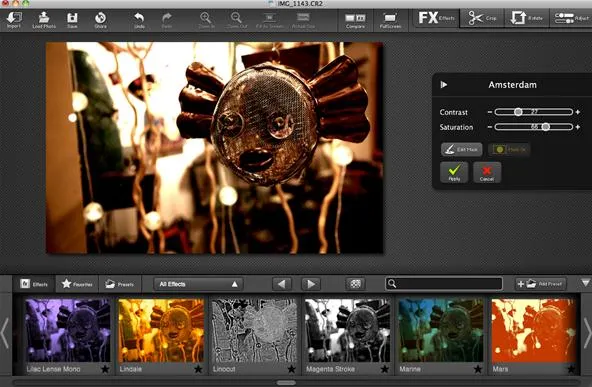
Task: Browse effects right with side chevron
Action: [x=587, y=333]
